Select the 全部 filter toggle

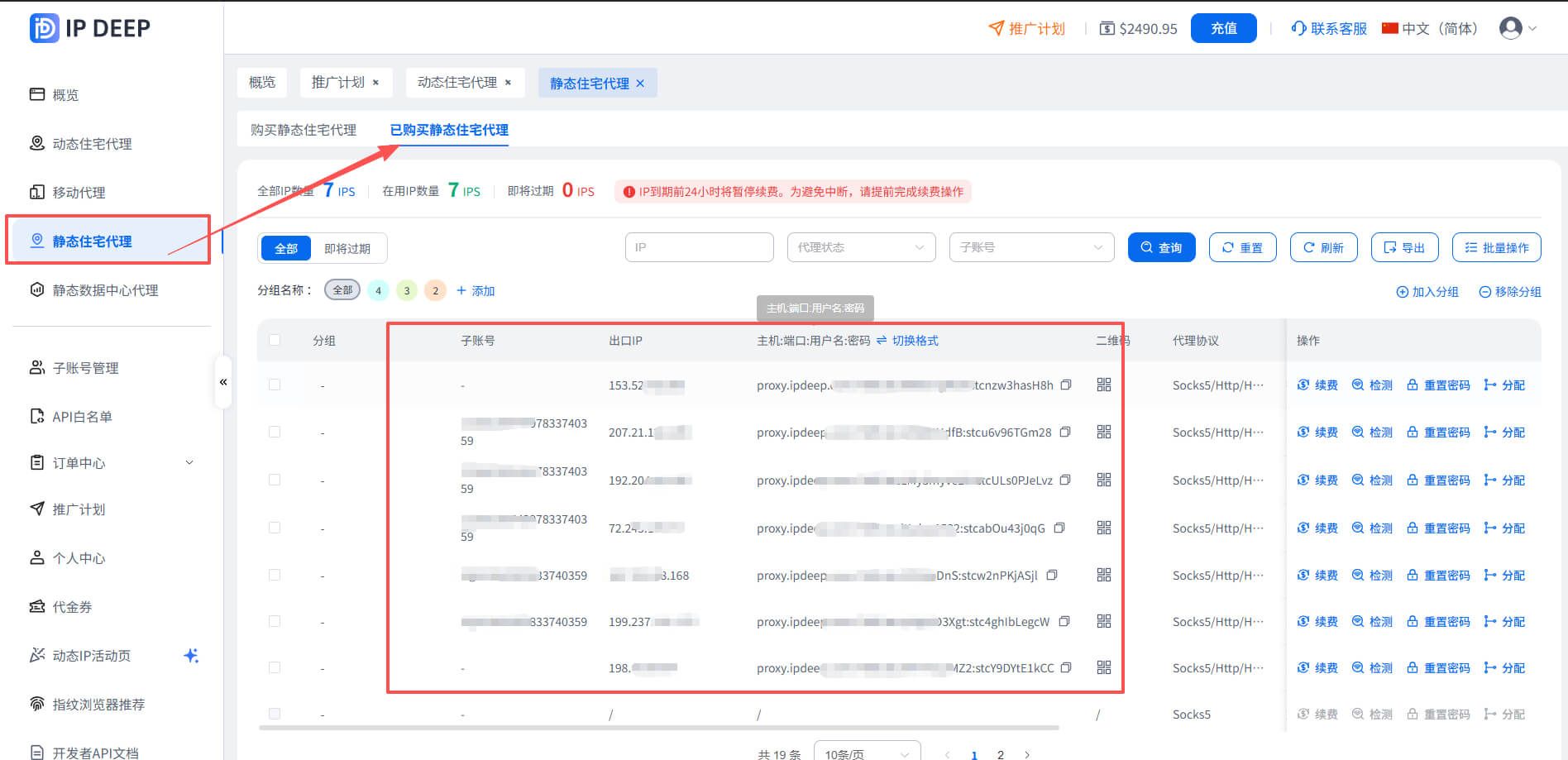pyautogui.click(x=286, y=248)
